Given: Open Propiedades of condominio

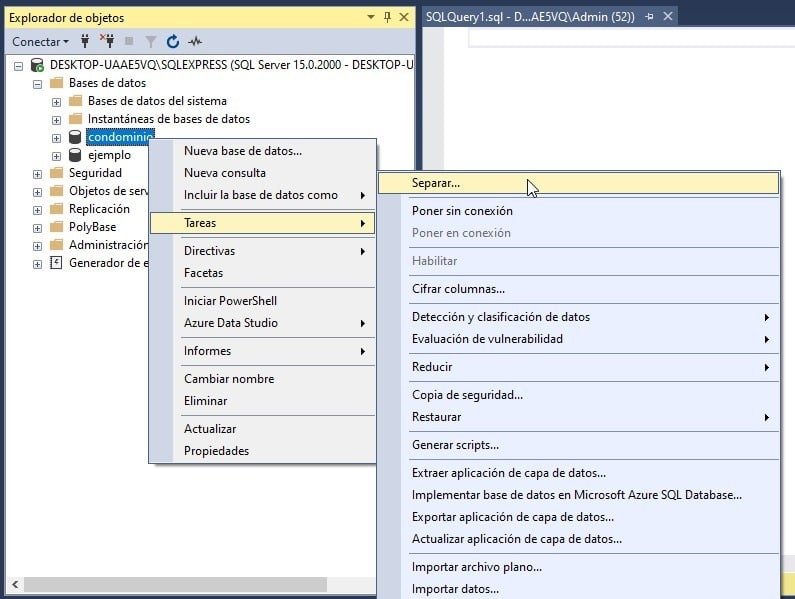Looking at the screenshot, I should coord(263,450).
